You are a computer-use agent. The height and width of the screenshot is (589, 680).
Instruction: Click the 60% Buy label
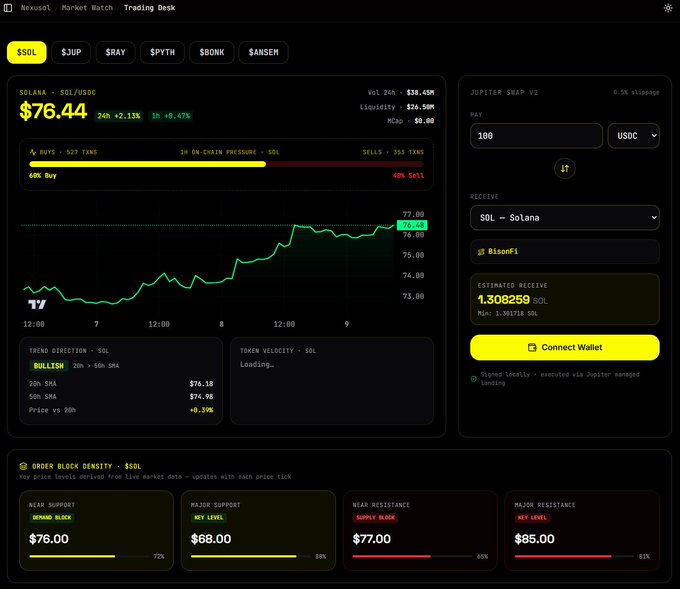[42, 176]
